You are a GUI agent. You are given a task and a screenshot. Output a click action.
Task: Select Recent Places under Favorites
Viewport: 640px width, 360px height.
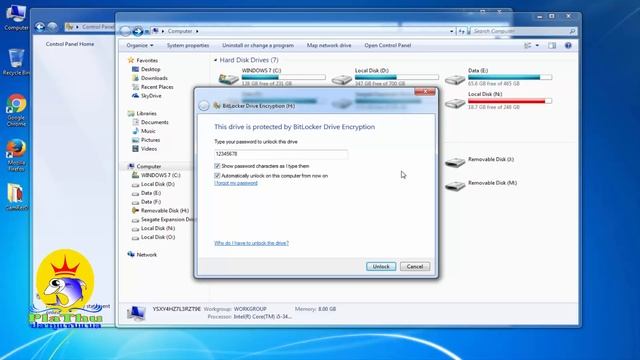[157, 87]
